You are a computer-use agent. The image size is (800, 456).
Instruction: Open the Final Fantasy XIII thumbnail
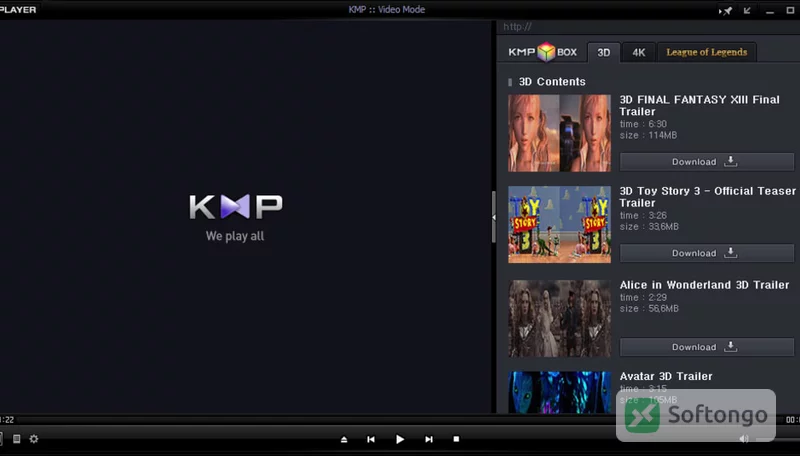point(559,133)
